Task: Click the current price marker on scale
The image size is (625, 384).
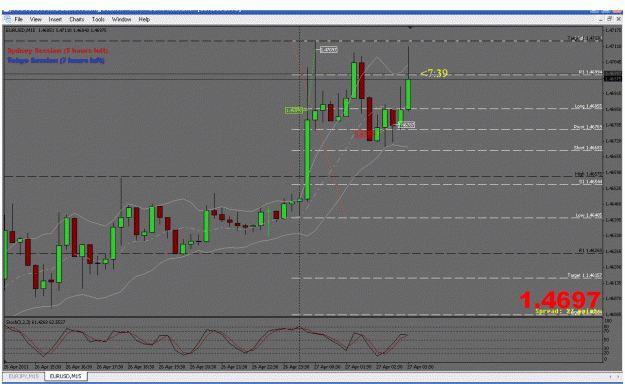Action: coord(613,79)
